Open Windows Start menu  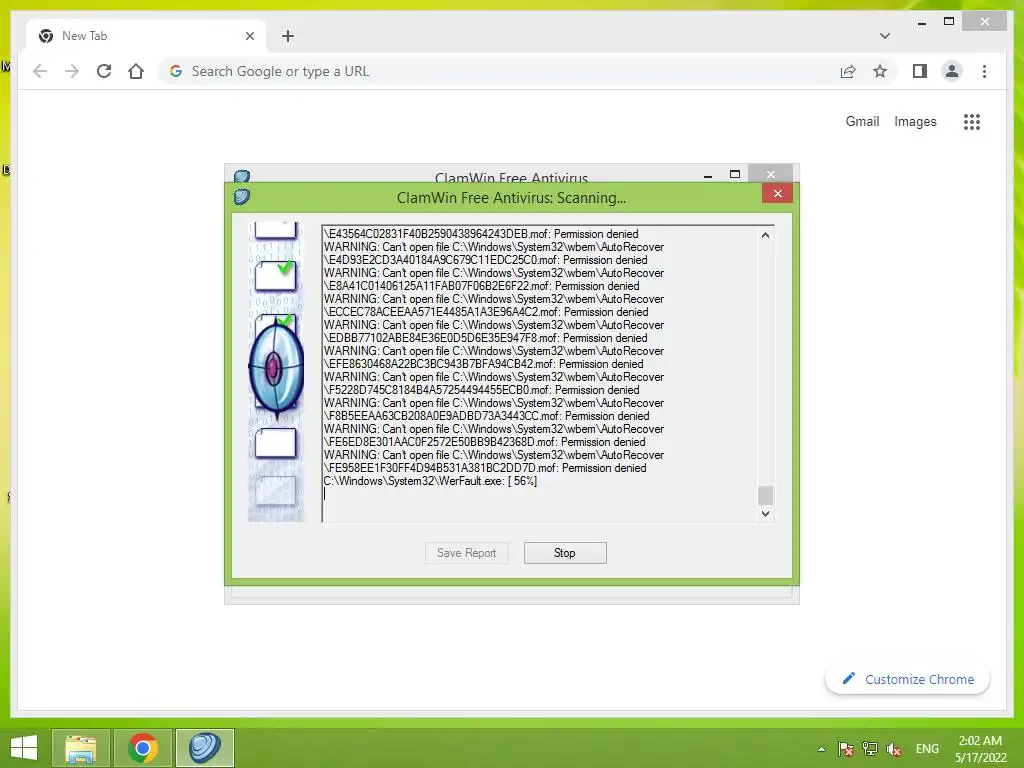pyautogui.click(x=24, y=748)
